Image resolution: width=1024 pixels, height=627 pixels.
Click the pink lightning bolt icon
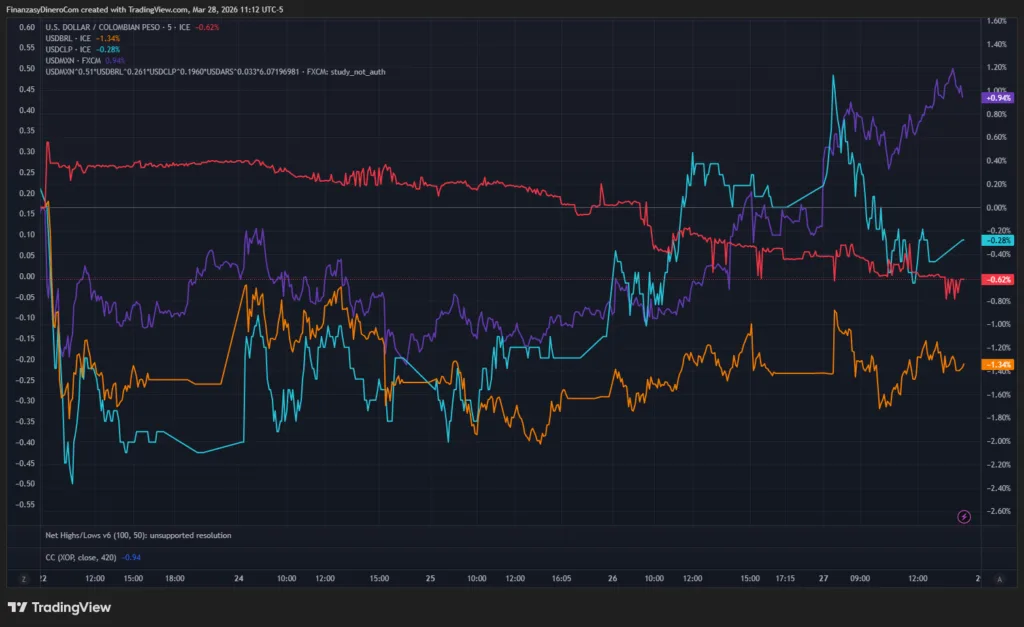964,516
